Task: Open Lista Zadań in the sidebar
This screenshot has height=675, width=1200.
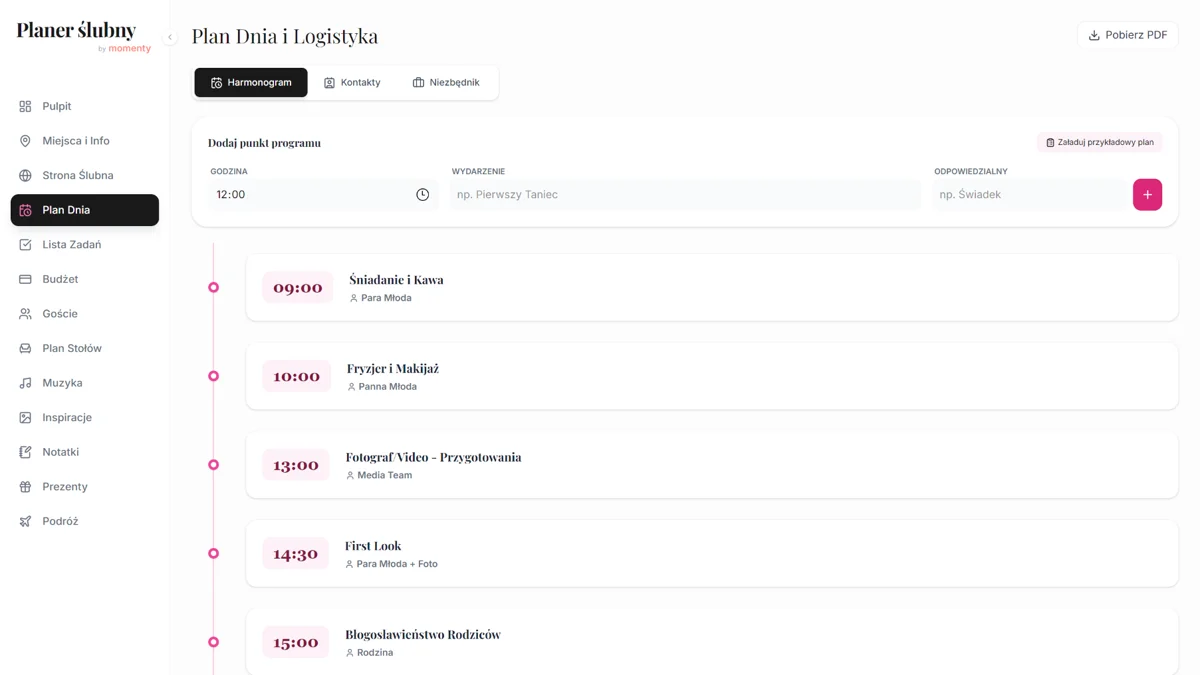Action: (x=71, y=244)
